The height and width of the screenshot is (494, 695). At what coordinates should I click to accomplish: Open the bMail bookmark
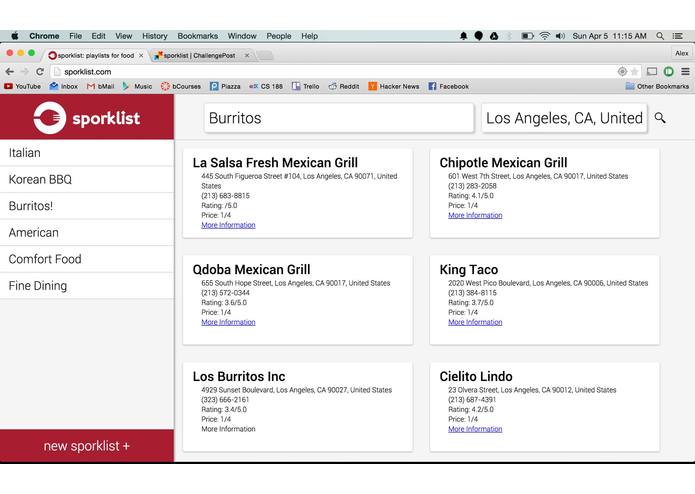pyautogui.click(x=101, y=86)
